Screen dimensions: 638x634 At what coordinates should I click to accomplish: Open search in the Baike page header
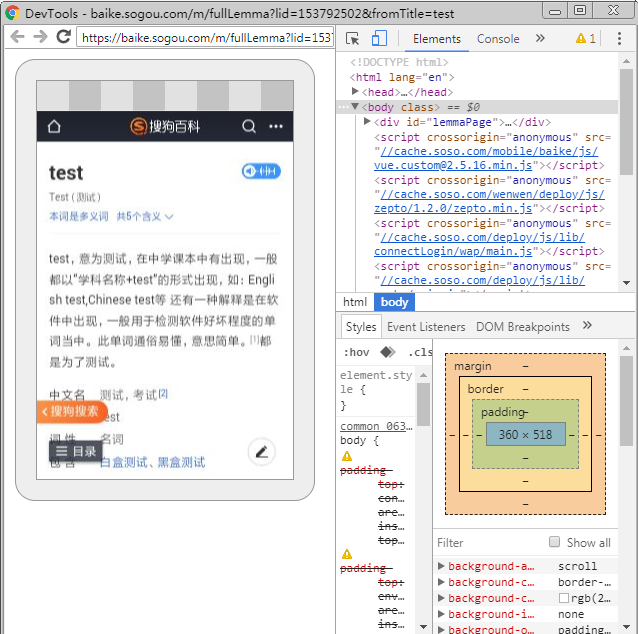pos(249,126)
